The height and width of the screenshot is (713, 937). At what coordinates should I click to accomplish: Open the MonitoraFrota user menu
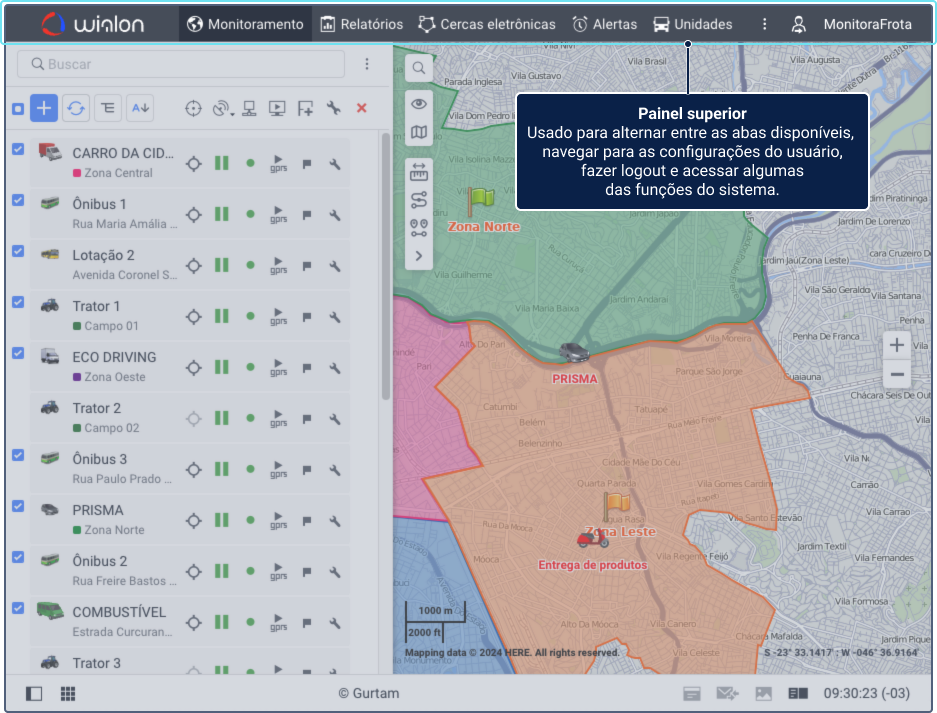click(852, 24)
